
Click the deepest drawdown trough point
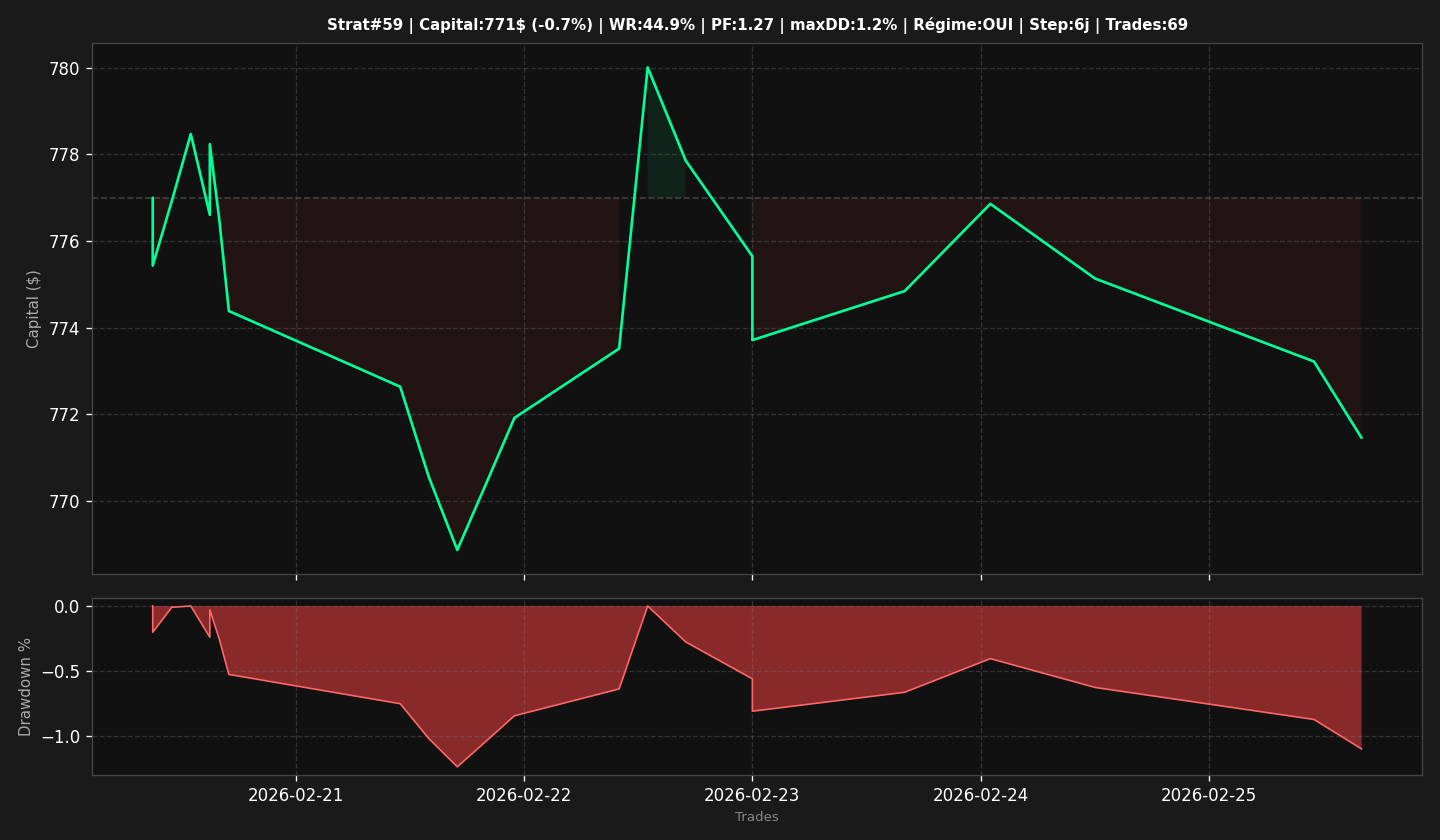457,767
